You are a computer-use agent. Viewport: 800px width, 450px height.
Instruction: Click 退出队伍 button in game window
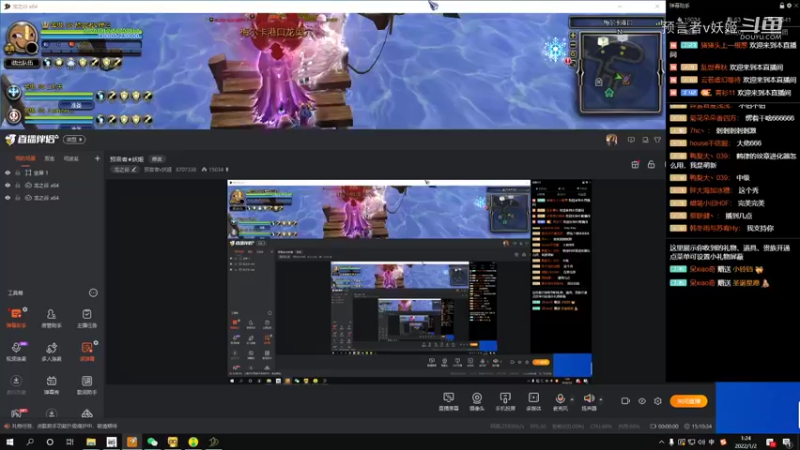click(x=22, y=63)
